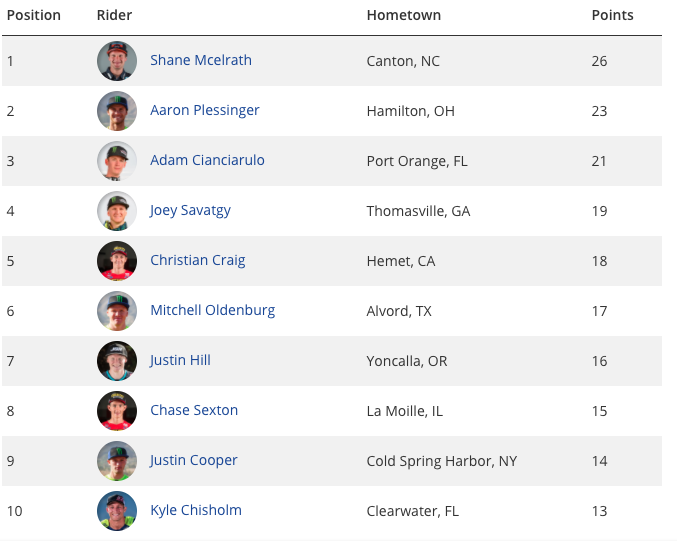This screenshot has width=677, height=541.
Task: Select the Justin Hill name link
Action: click(180, 360)
